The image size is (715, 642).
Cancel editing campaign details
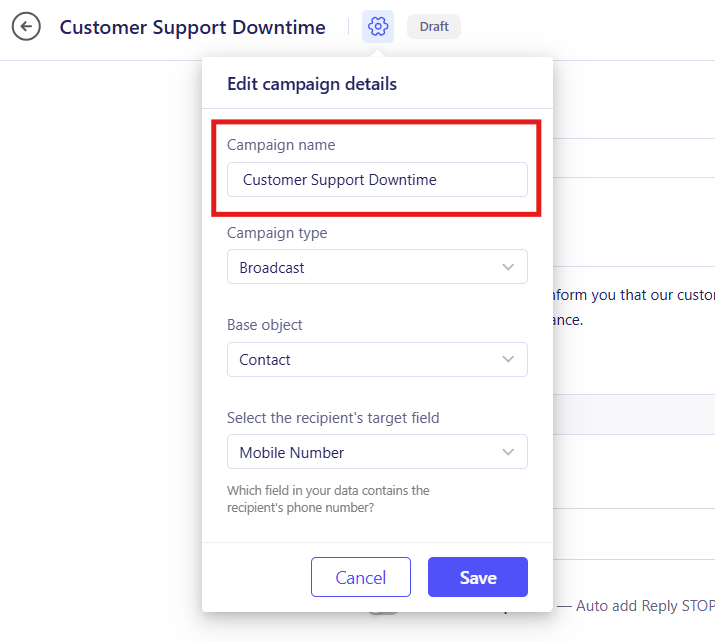[x=361, y=577]
